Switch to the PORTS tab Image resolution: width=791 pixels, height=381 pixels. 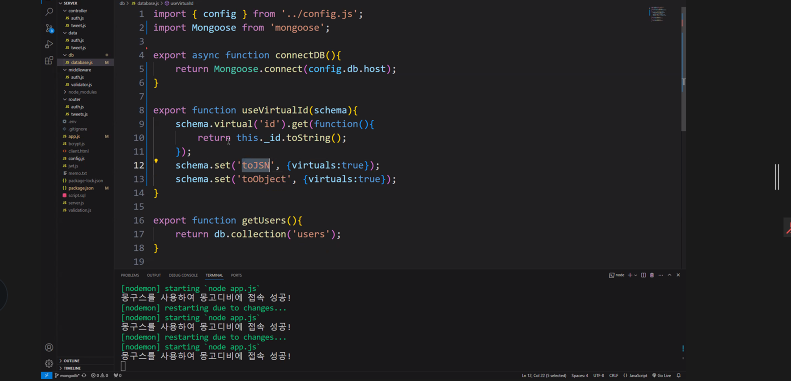[236, 275]
